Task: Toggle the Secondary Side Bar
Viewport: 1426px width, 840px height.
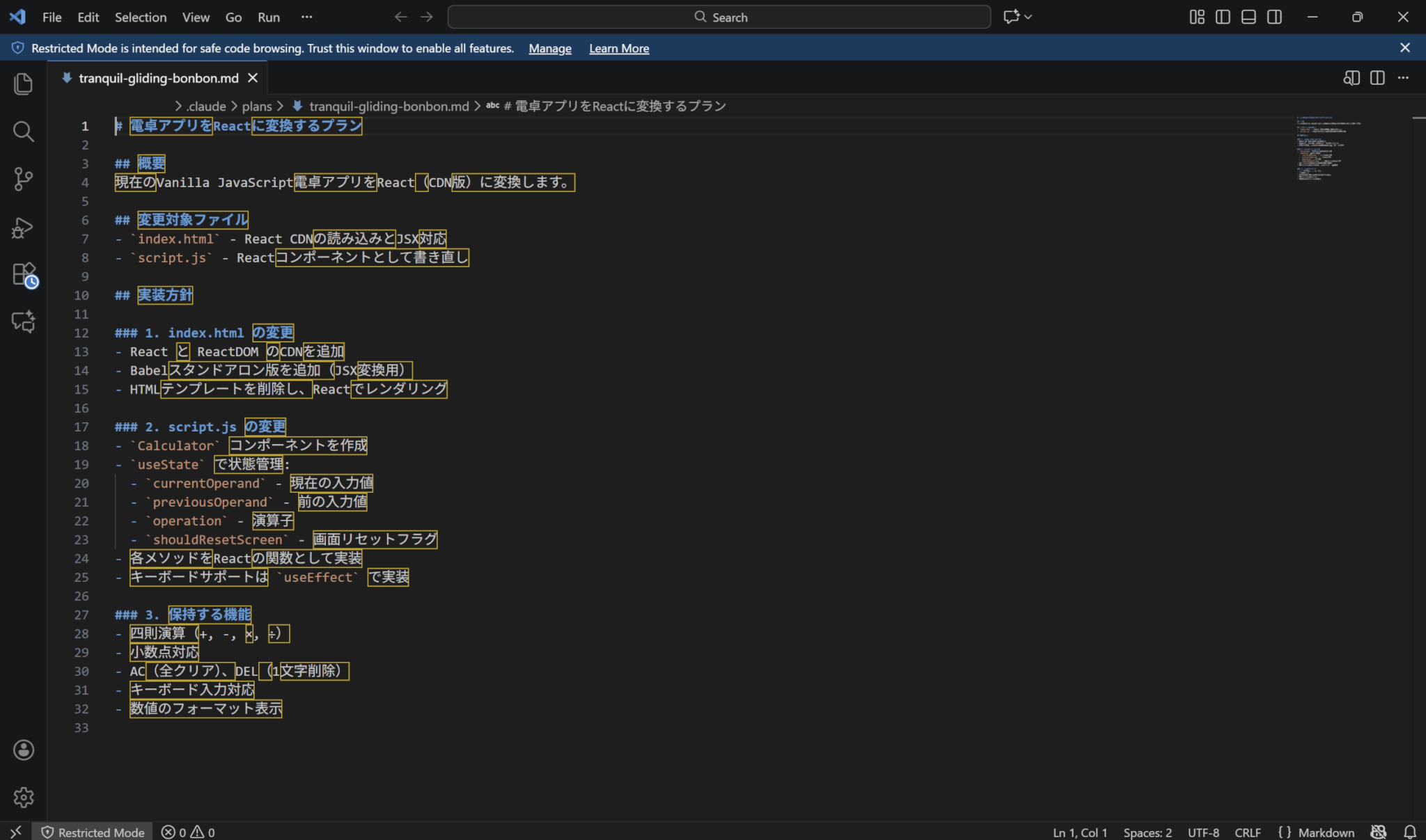Action: point(1274,17)
